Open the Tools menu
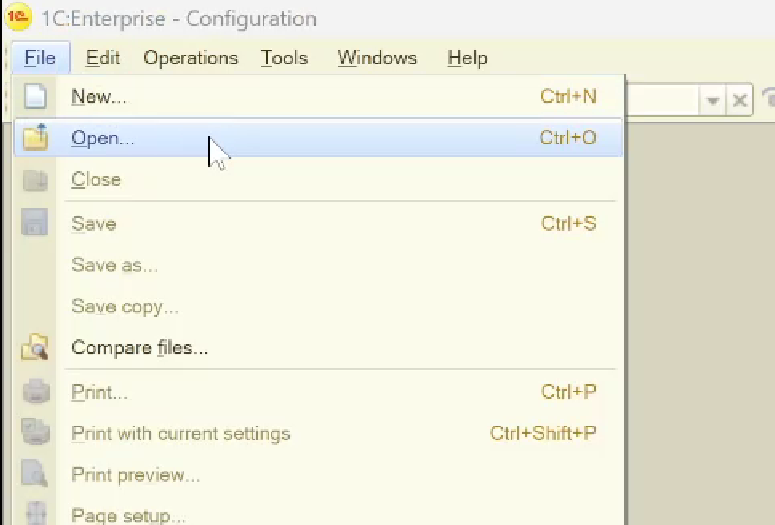Image resolution: width=775 pixels, height=525 pixels. click(284, 58)
